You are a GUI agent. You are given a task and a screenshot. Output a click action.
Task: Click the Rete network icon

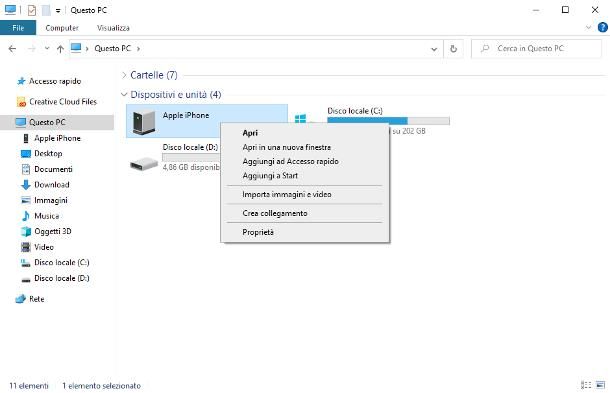(x=21, y=299)
